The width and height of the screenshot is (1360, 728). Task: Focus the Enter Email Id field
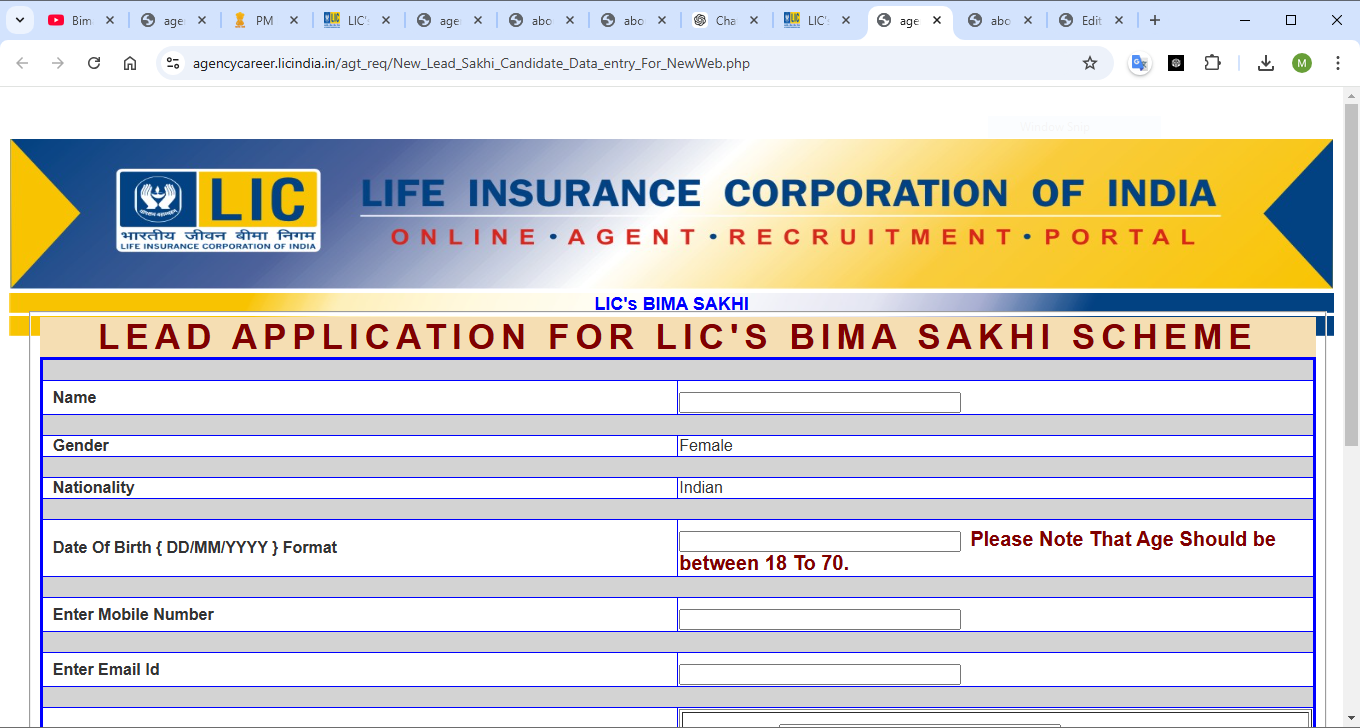819,674
